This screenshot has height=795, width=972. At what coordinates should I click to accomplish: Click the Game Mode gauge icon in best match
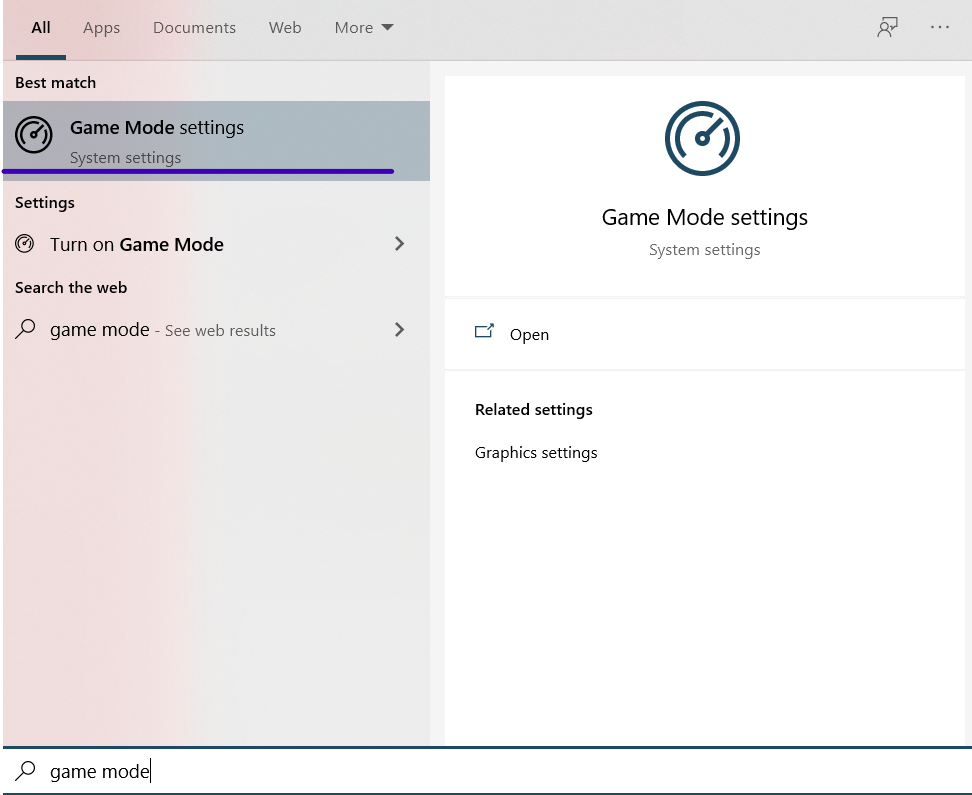(33, 135)
